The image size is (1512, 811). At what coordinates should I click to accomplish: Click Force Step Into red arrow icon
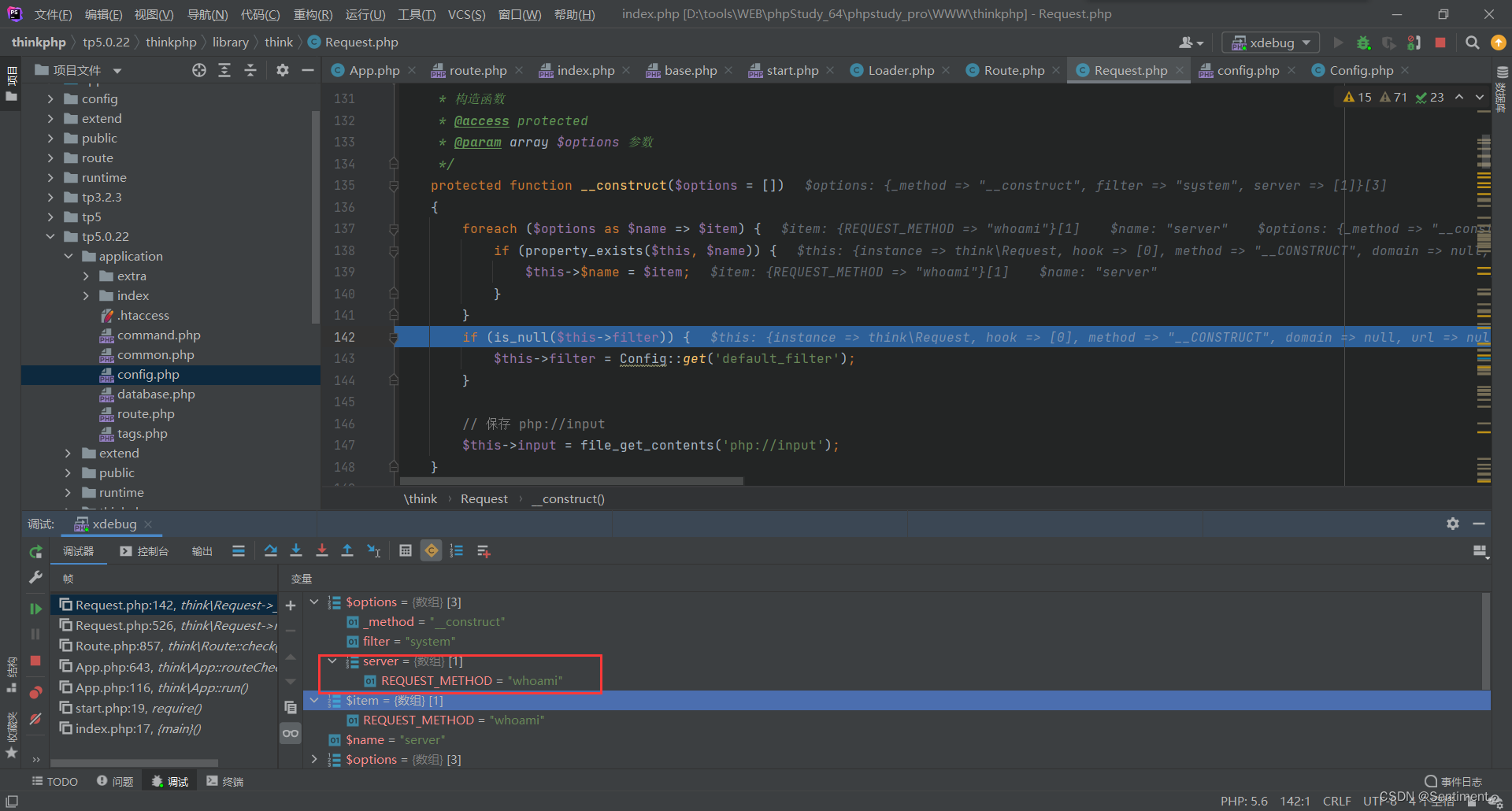(322, 551)
